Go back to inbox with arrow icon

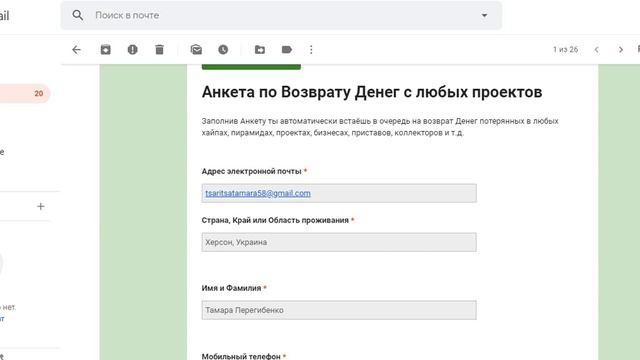pos(76,50)
